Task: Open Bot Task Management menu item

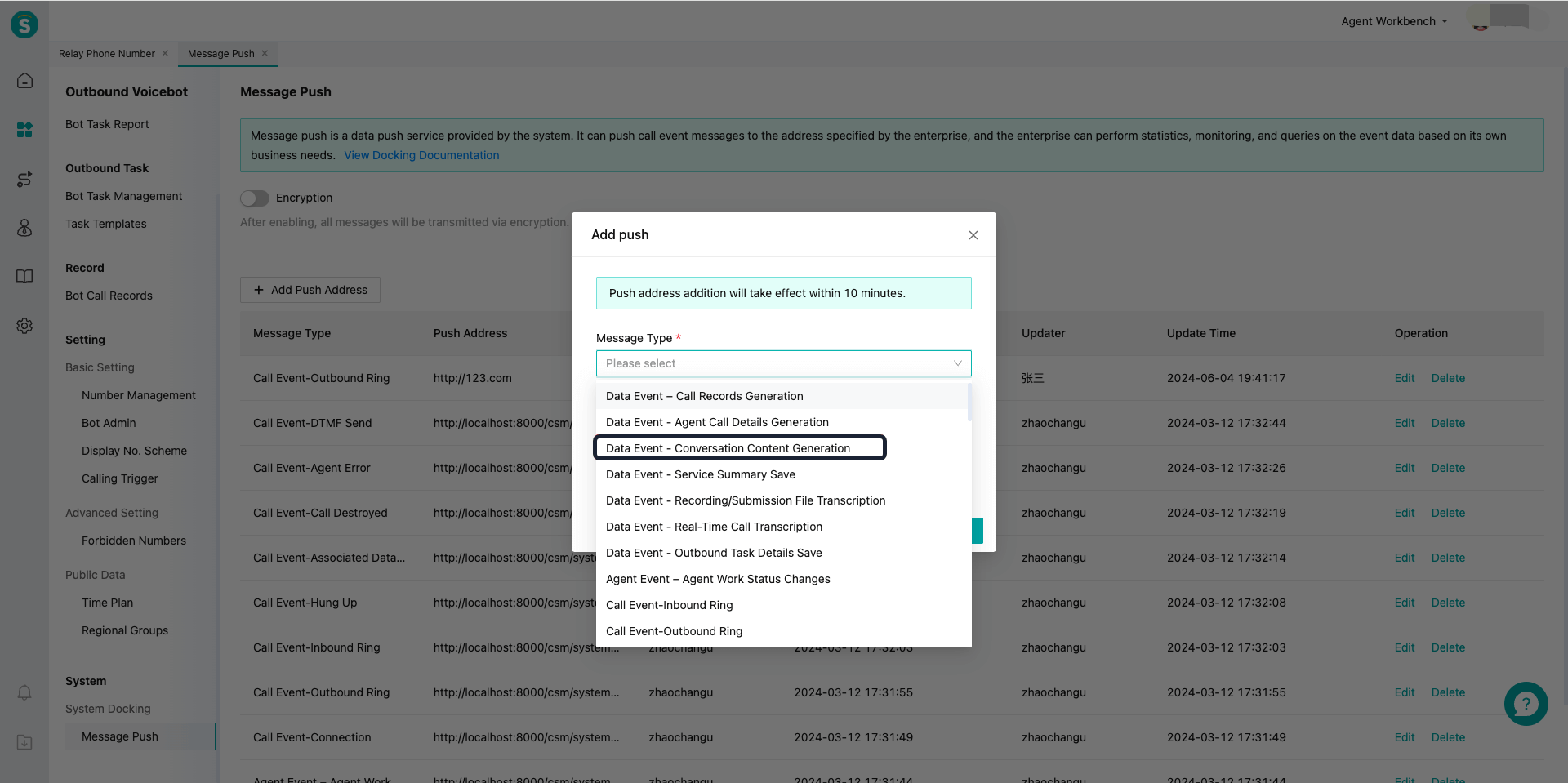Action: [123, 196]
